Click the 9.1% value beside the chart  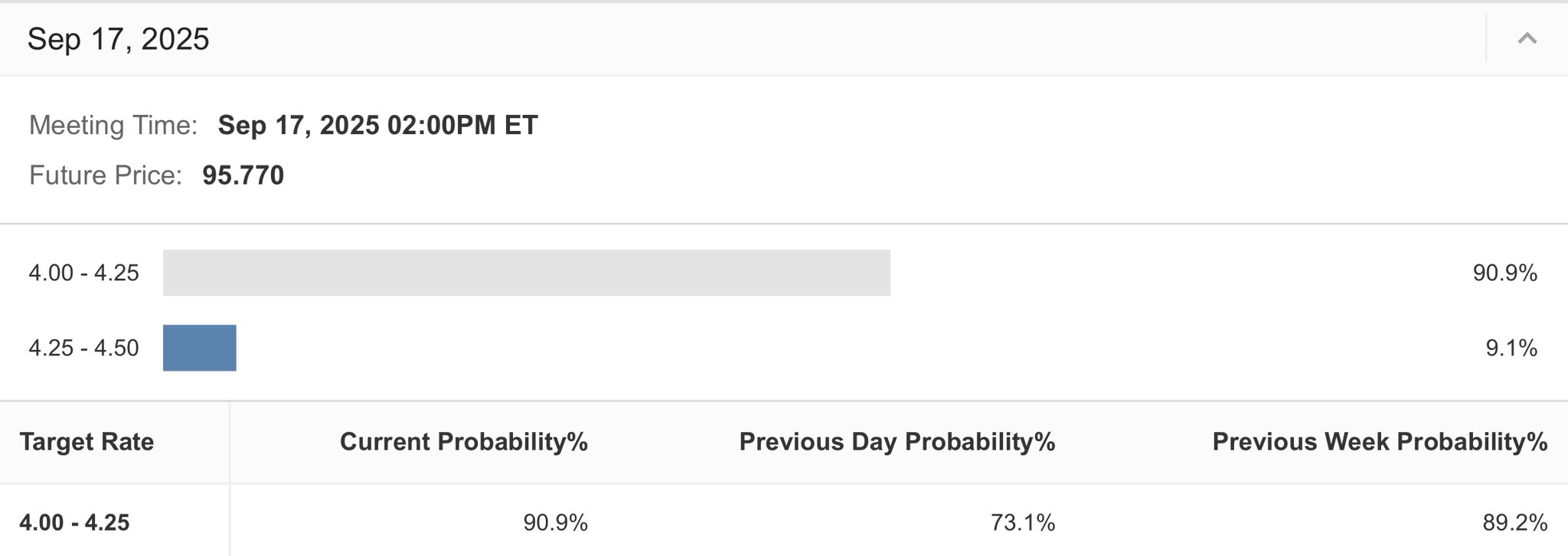coord(1511,348)
